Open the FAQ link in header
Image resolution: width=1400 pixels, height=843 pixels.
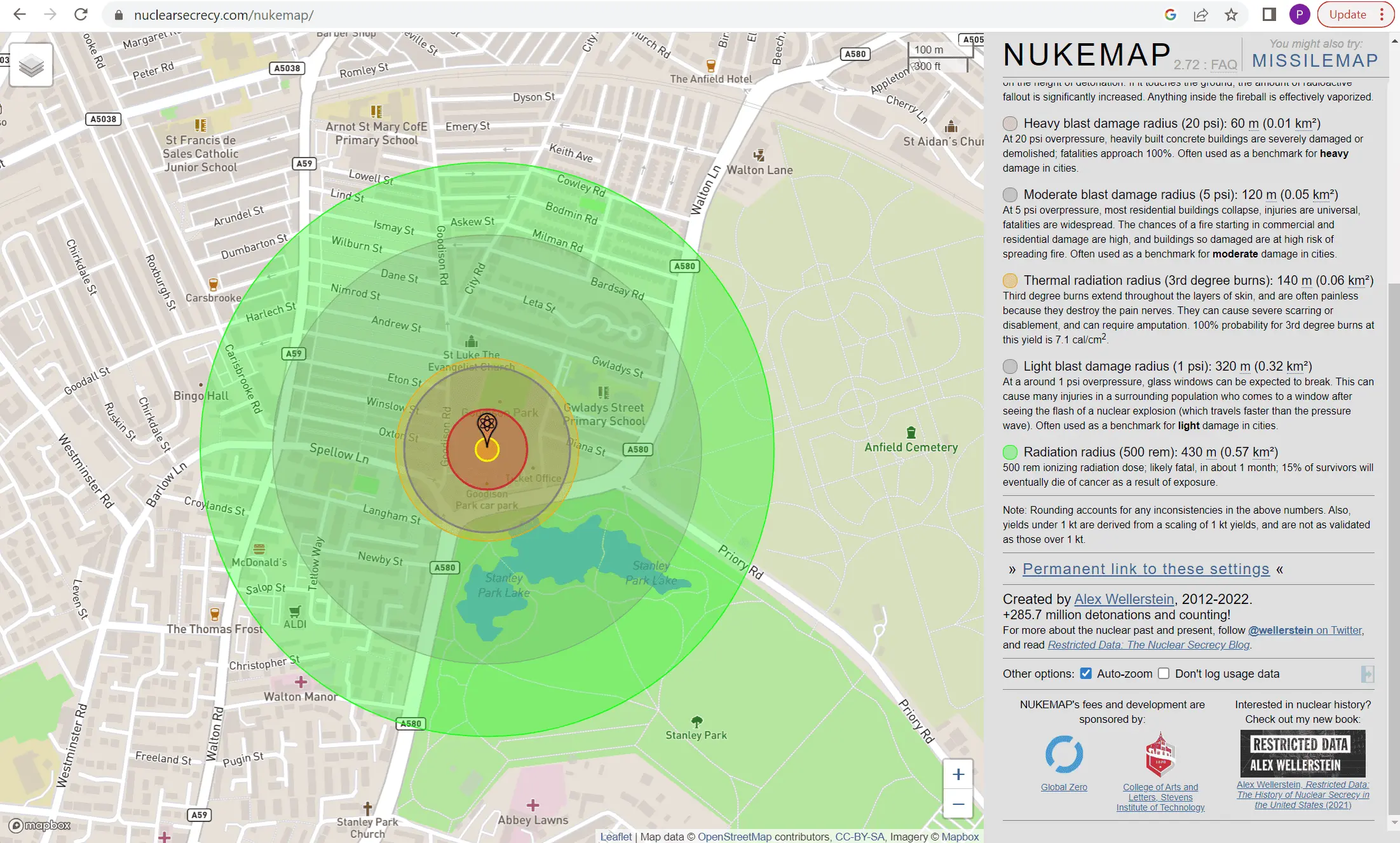(x=1223, y=65)
